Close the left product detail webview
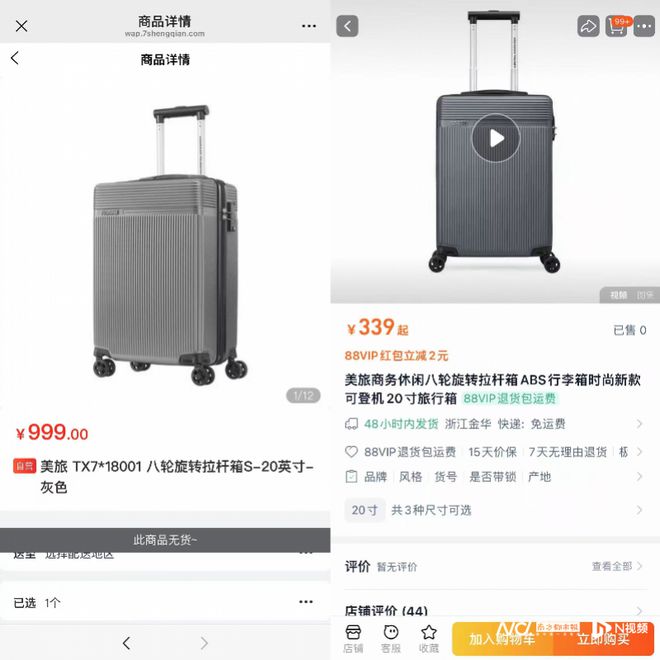Image resolution: width=660 pixels, height=660 pixels. (x=21, y=26)
